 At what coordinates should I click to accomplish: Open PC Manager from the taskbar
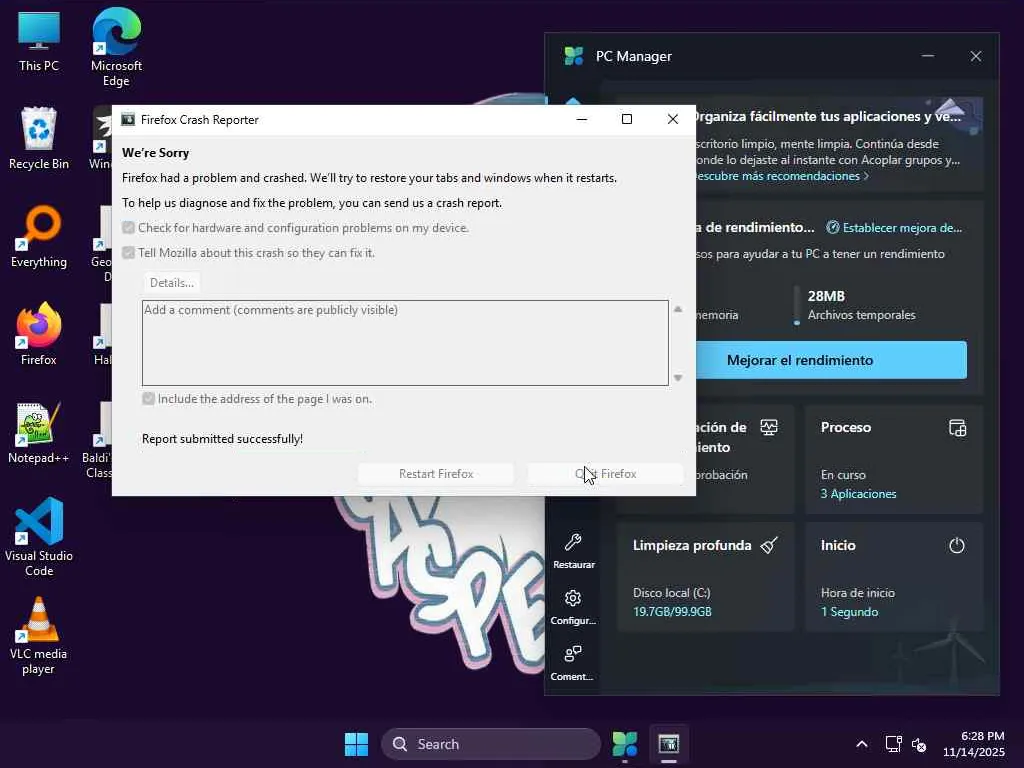click(625, 744)
